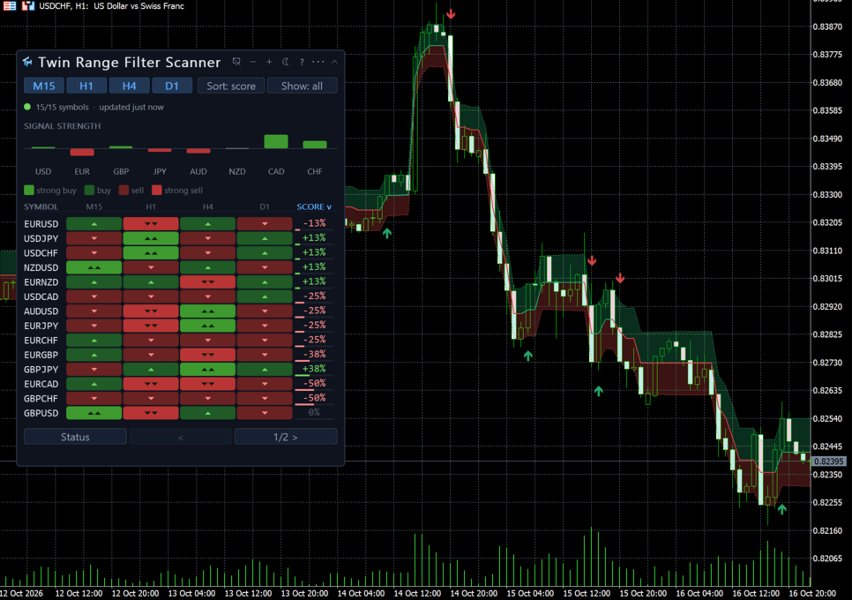Toggle the dark mode moon icon
852x600 pixels.
(x=285, y=62)
